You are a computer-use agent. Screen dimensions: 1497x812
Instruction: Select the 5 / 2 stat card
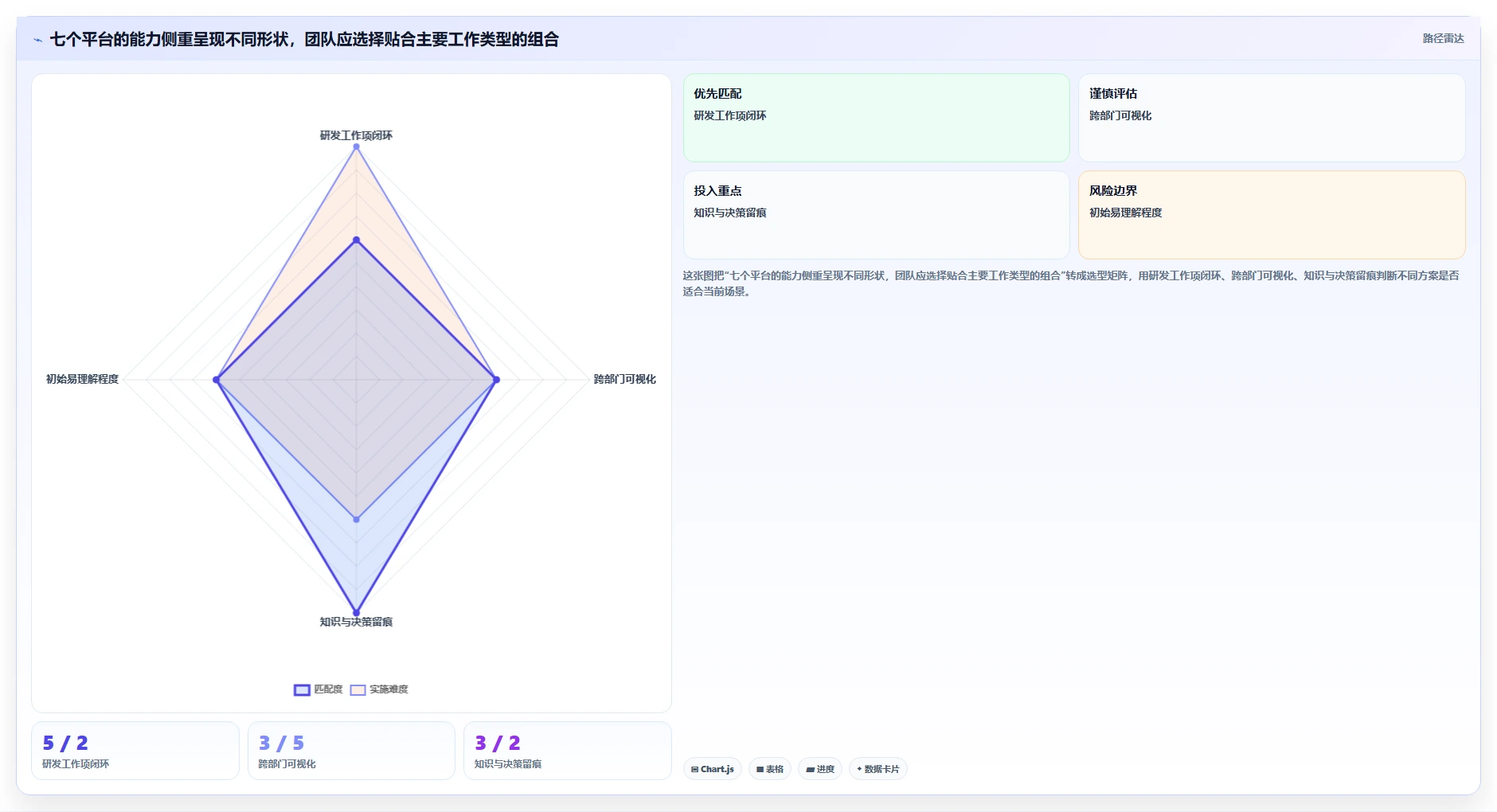[135, 751]
